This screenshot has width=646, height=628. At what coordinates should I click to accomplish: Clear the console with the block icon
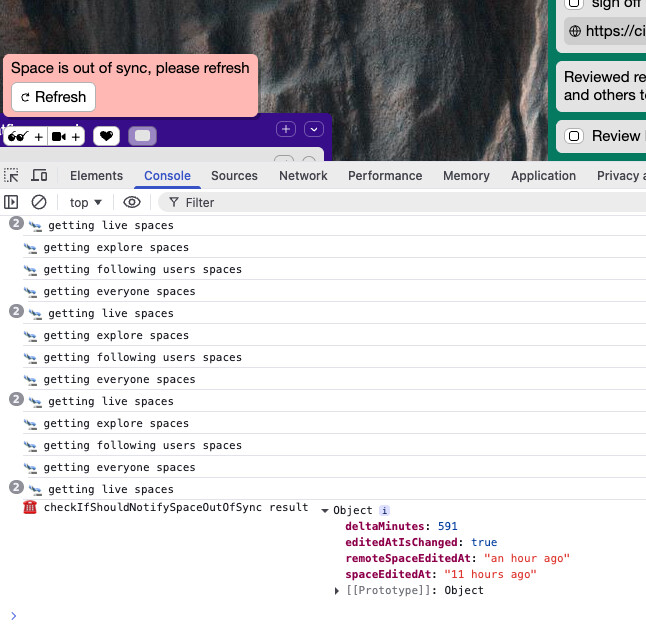39,202
